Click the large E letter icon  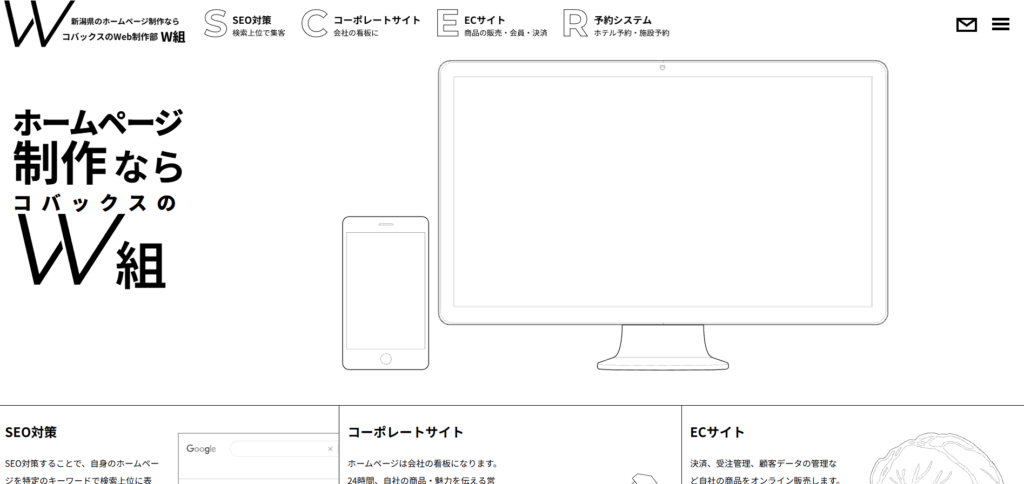coord(447,24)
